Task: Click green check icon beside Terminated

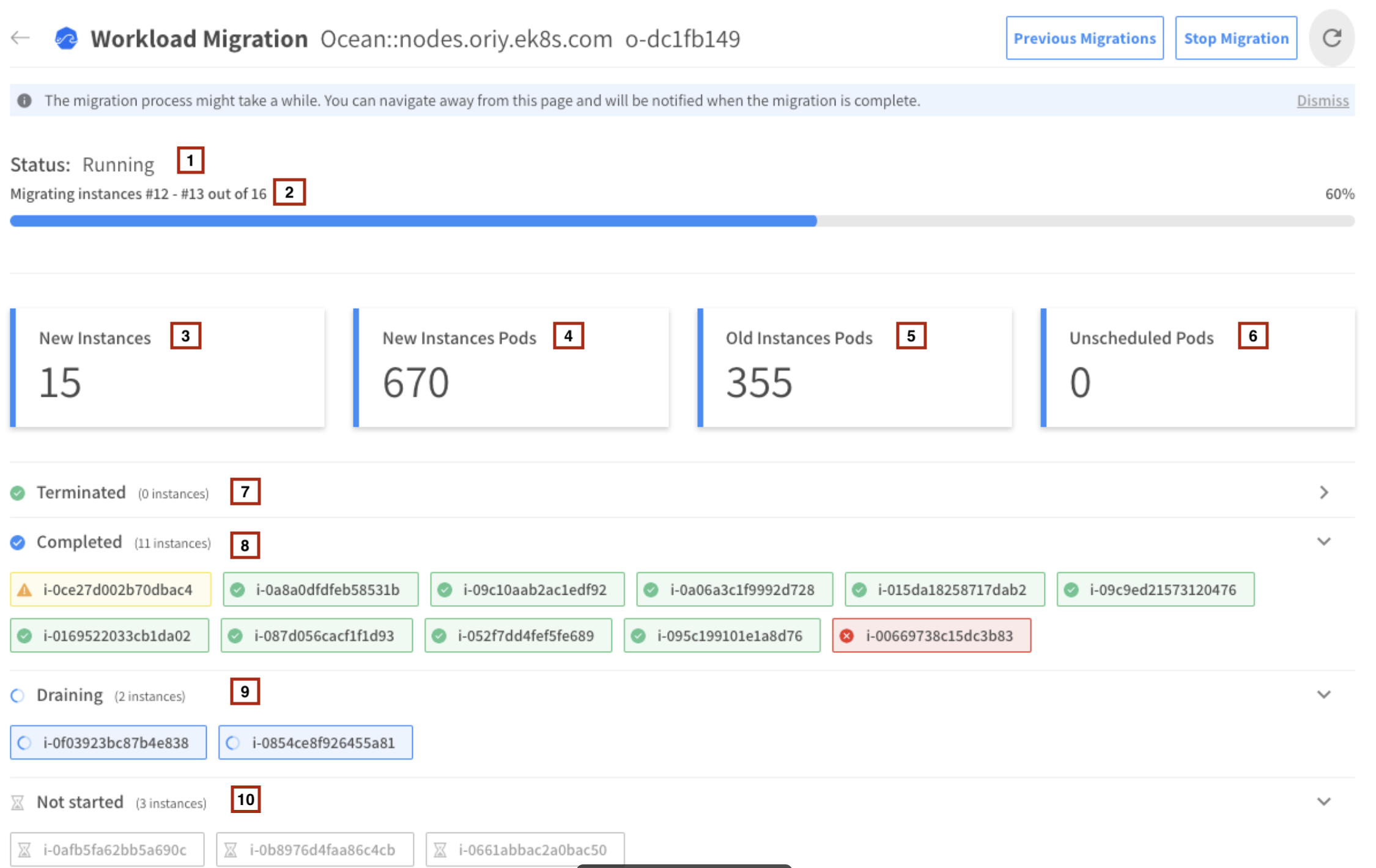Action: tap(18, 493)
